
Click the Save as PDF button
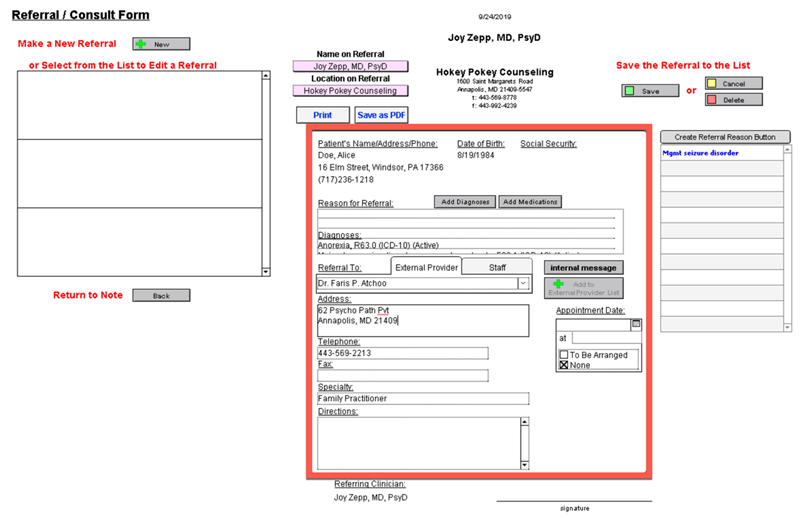381,115
